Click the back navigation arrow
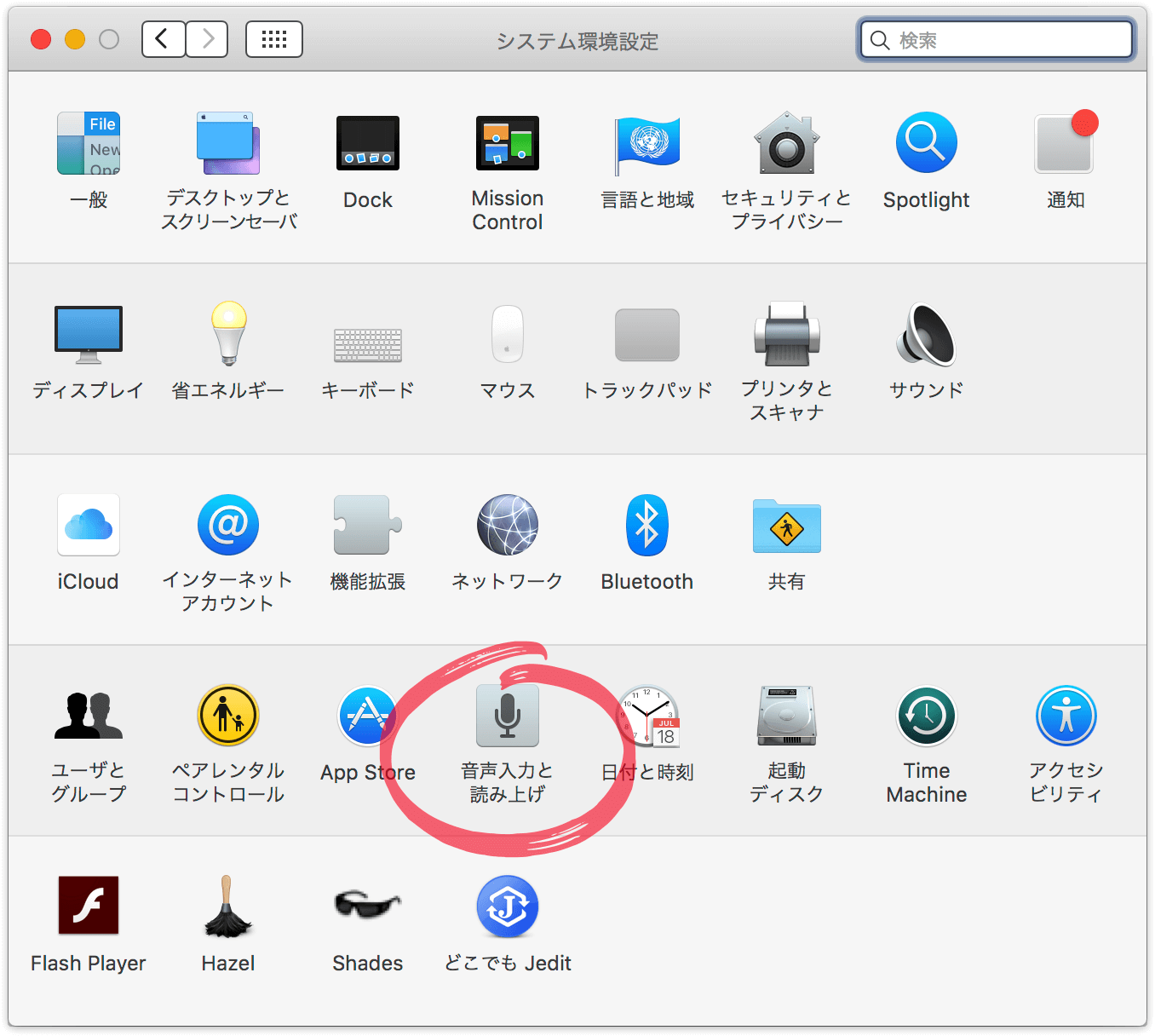This screenshot has width=1155, height=1036. point(164,39)
